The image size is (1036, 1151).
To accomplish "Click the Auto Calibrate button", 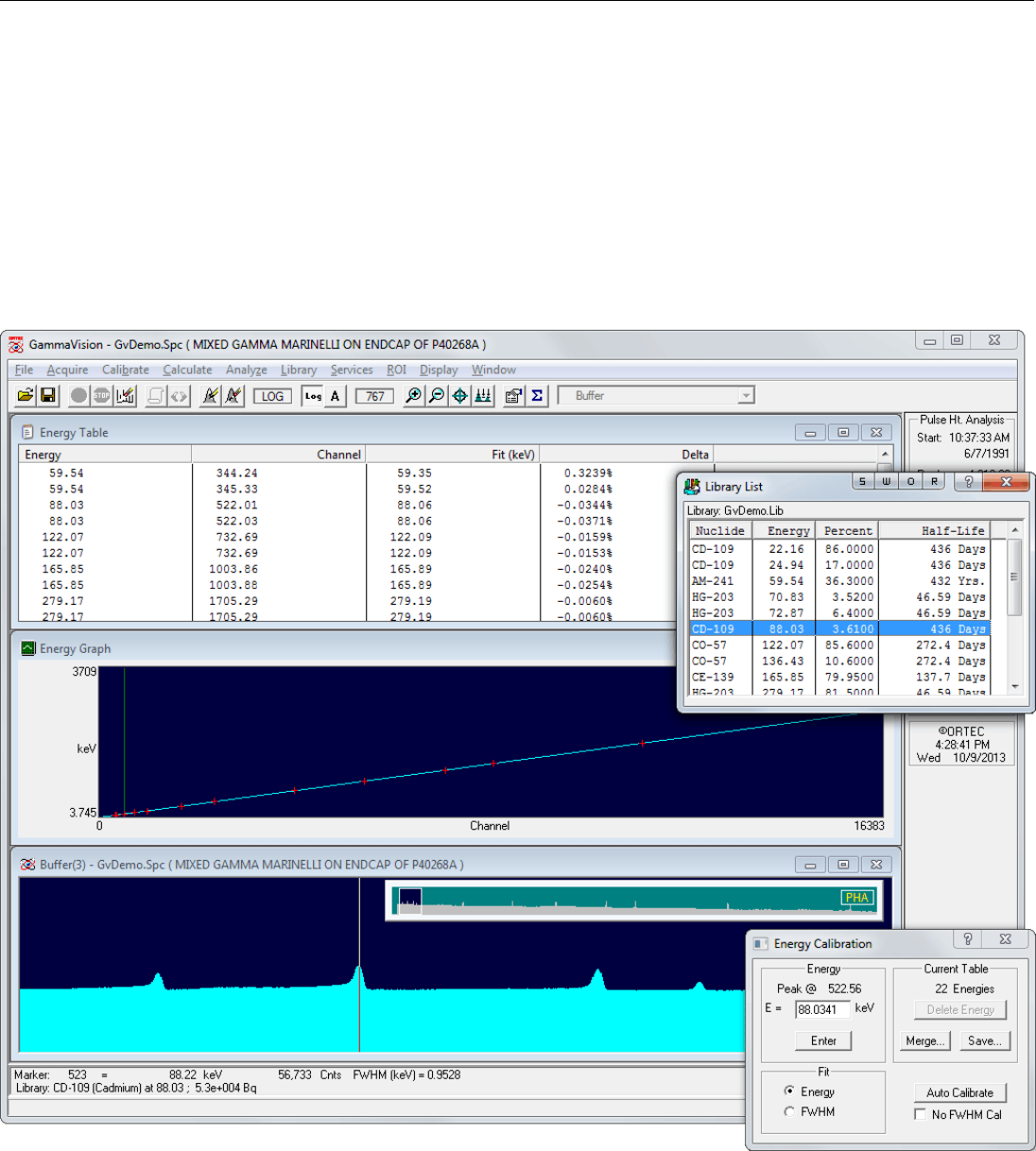I will tap(959, 1092).
